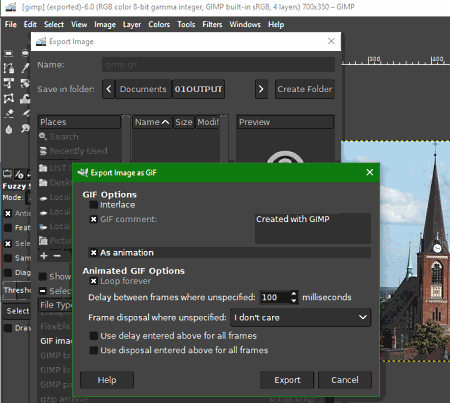450x403 pixels.
Task: Open the Device Status tab icon
Action: tap(19, 174)
